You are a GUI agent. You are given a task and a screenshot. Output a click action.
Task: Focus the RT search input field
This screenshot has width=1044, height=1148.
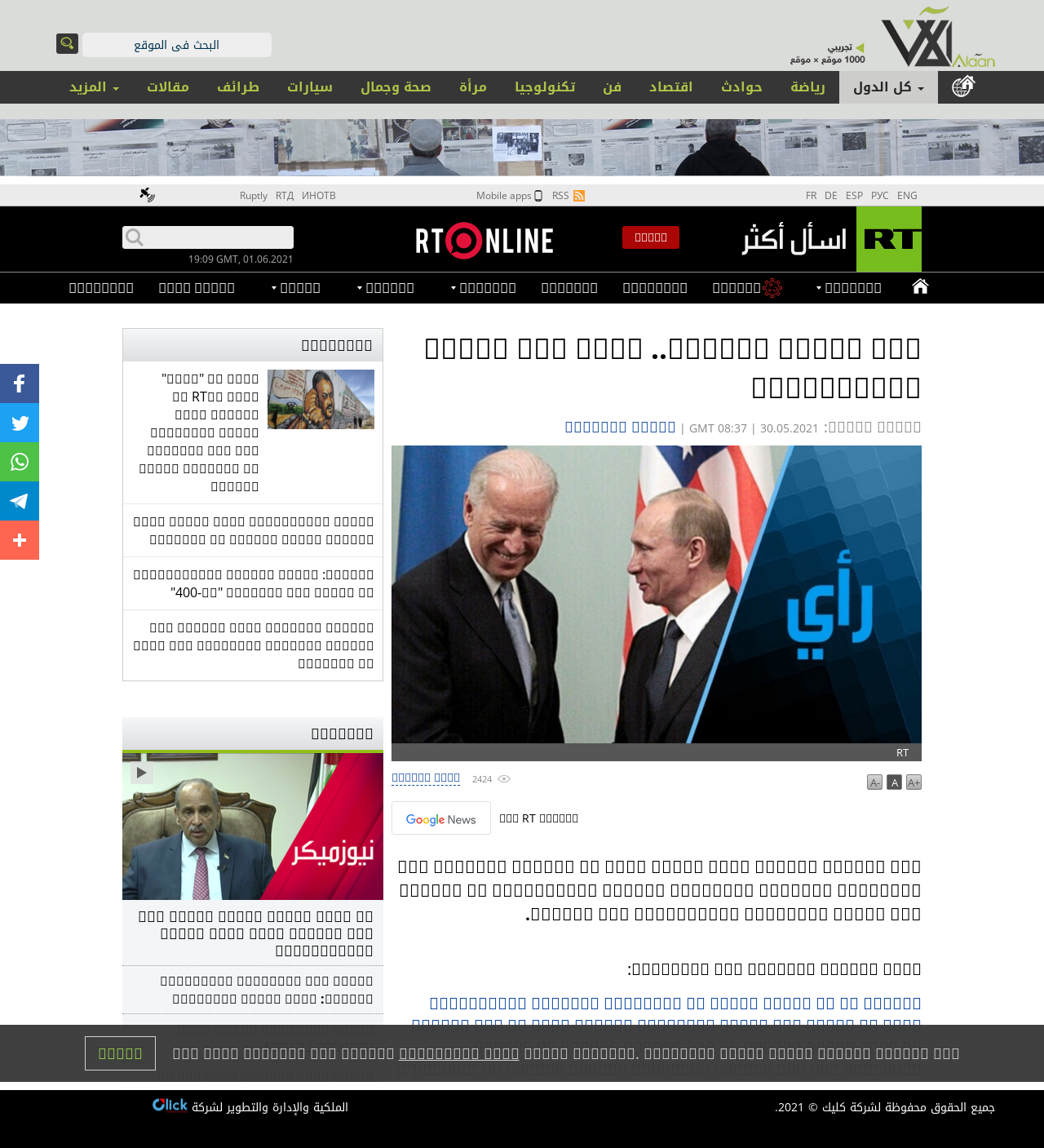208,237
